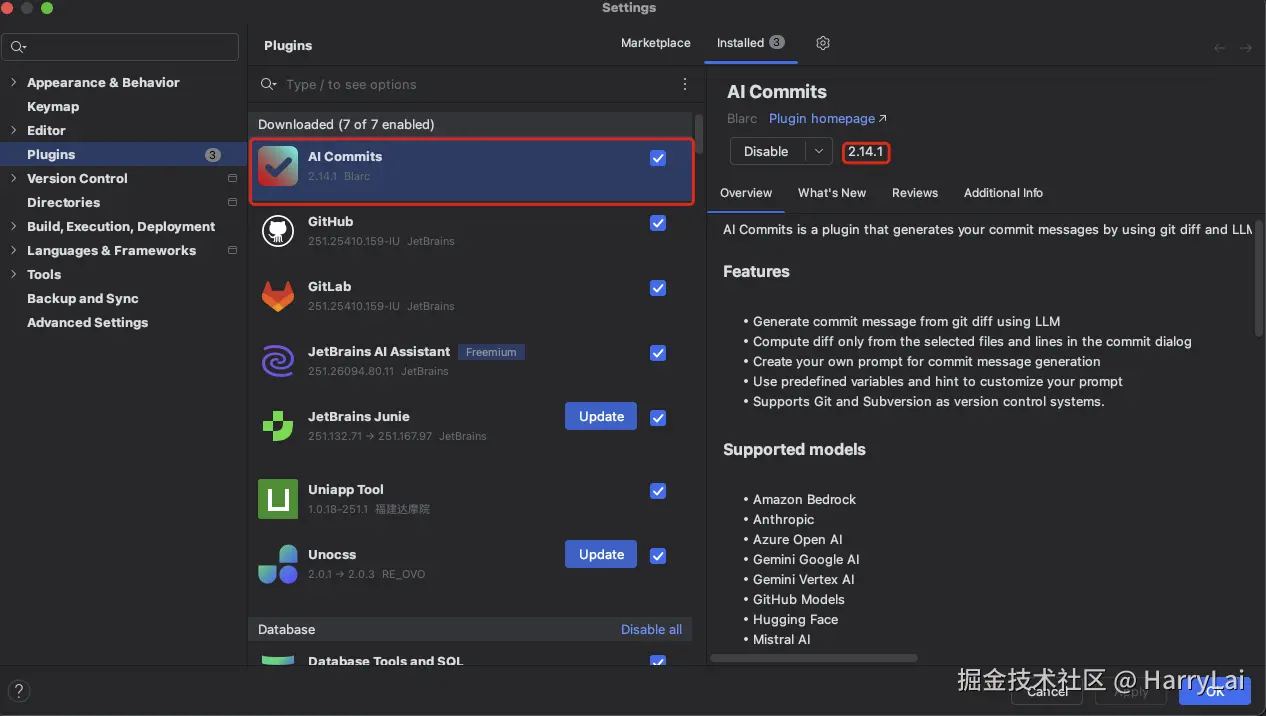
Task: Select Directories in settings tree
Action: coord(63,203)
